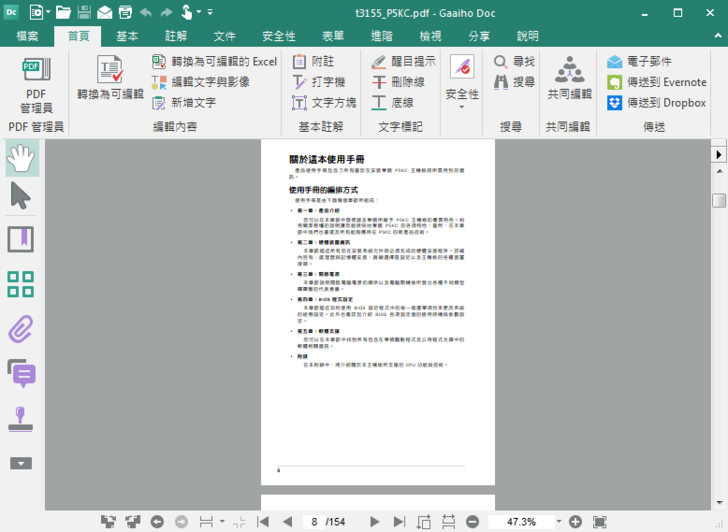Open the attachments paperclip panel
The image size is (728, 532).
[21, 328]
